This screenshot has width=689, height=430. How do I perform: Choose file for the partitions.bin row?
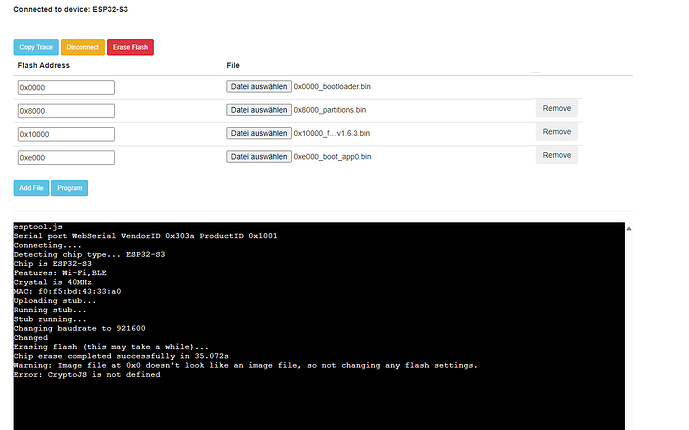[259, 110]
